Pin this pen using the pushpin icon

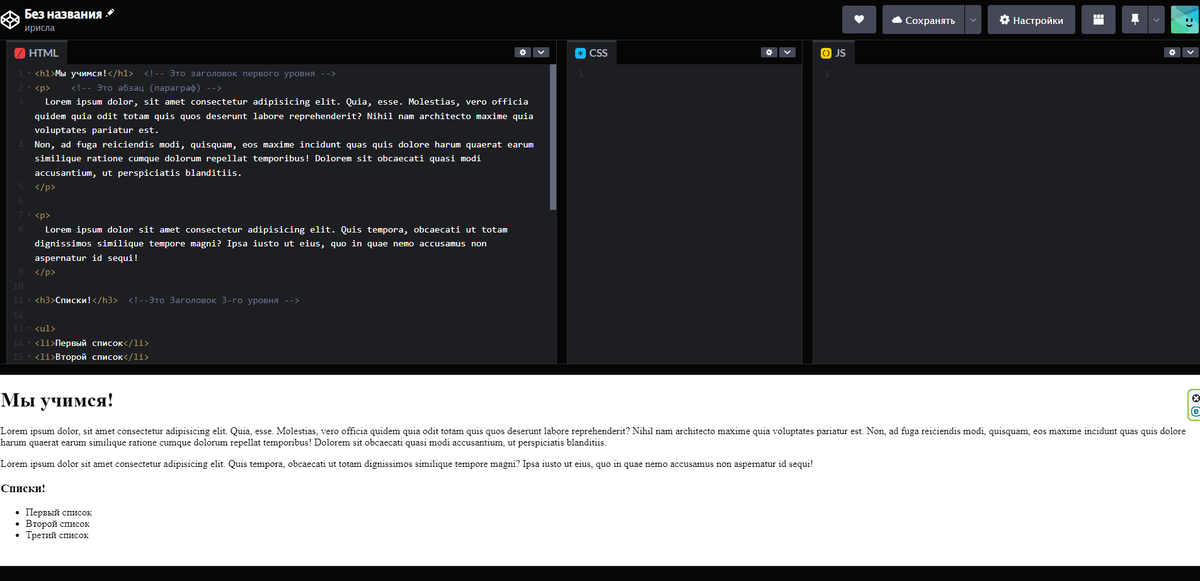(x=1135, y=20)
